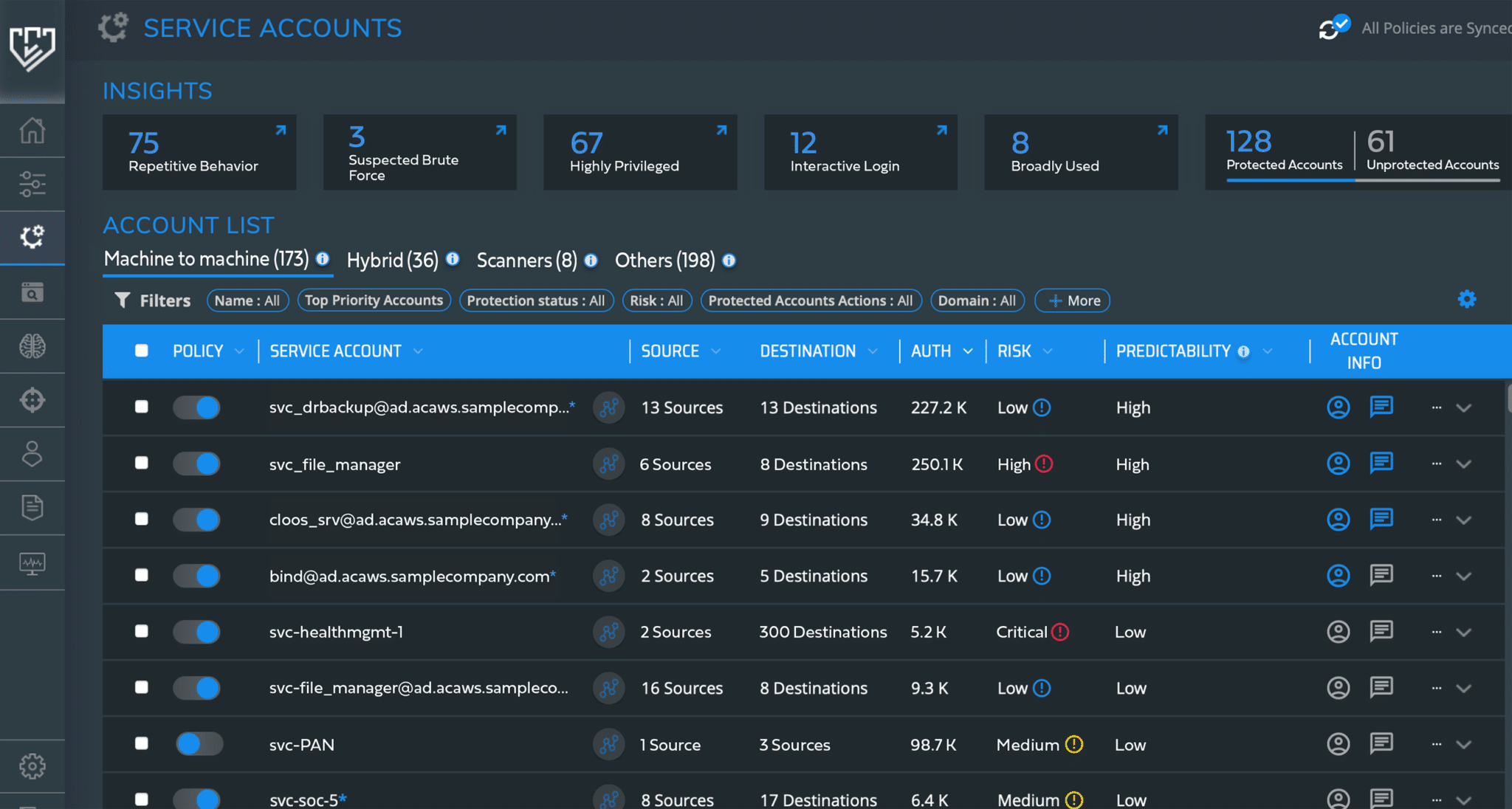This screenshot has width=1512, height=809.
Task: Click network graph icon for svc-healthmgmt-1
Action: click(x=608, y=632)
